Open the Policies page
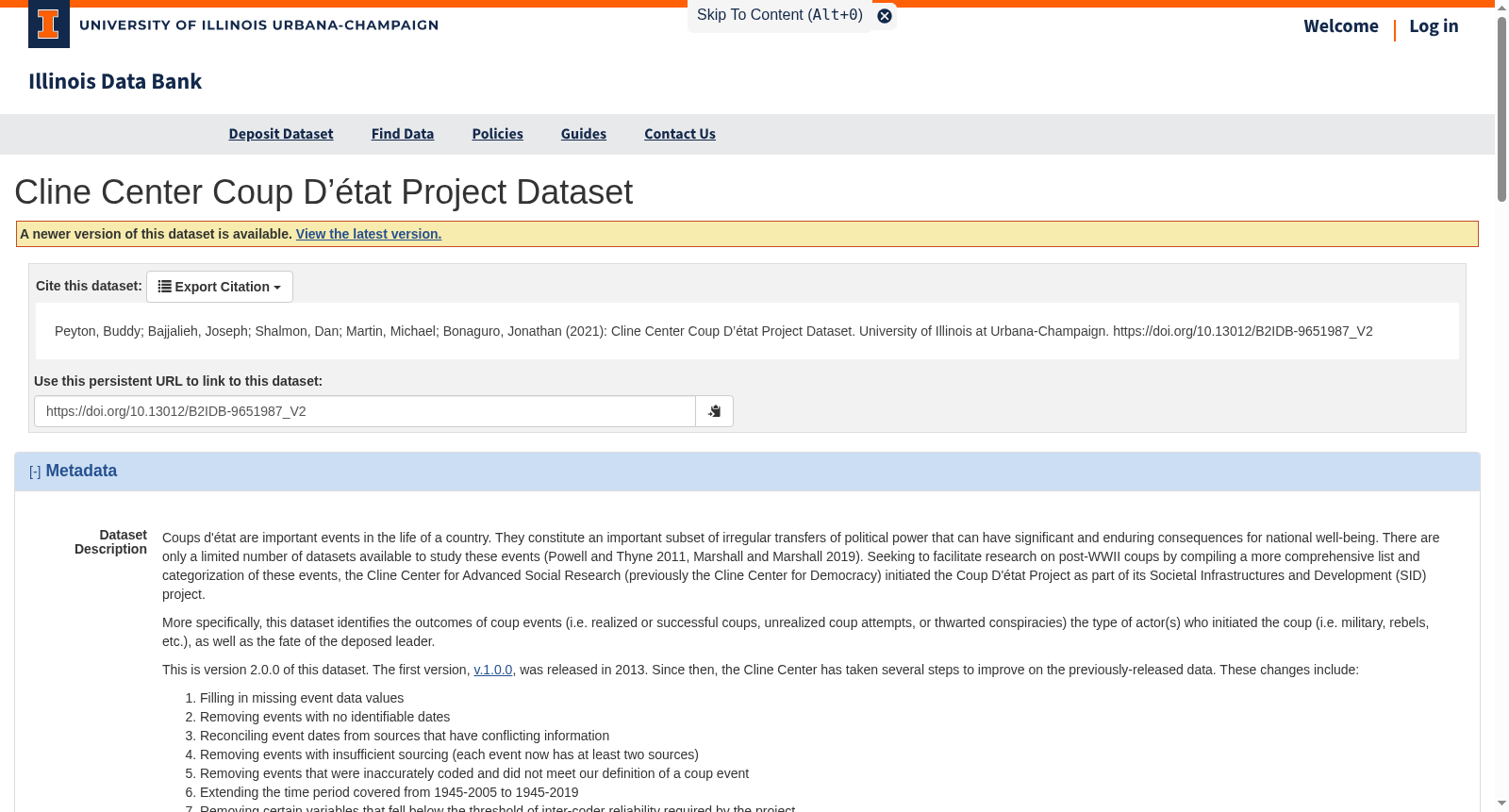Image resolution: width=1509 pixels, height=812 pixels. [x=498, y=134]
